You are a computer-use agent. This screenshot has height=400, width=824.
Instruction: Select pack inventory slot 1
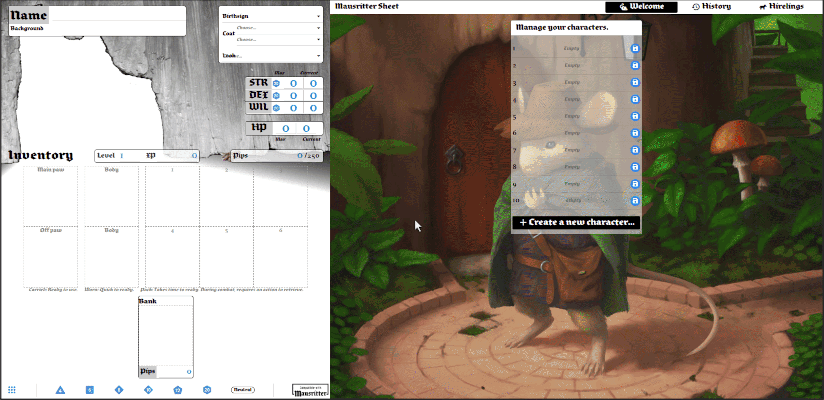[172, 197]
